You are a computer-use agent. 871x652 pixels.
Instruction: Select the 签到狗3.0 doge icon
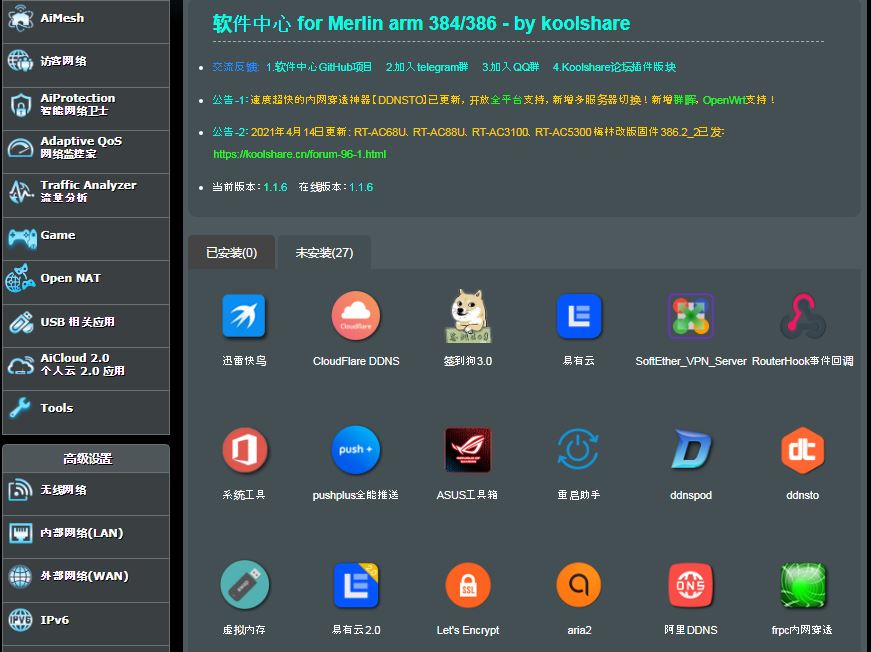coord(468,317)
